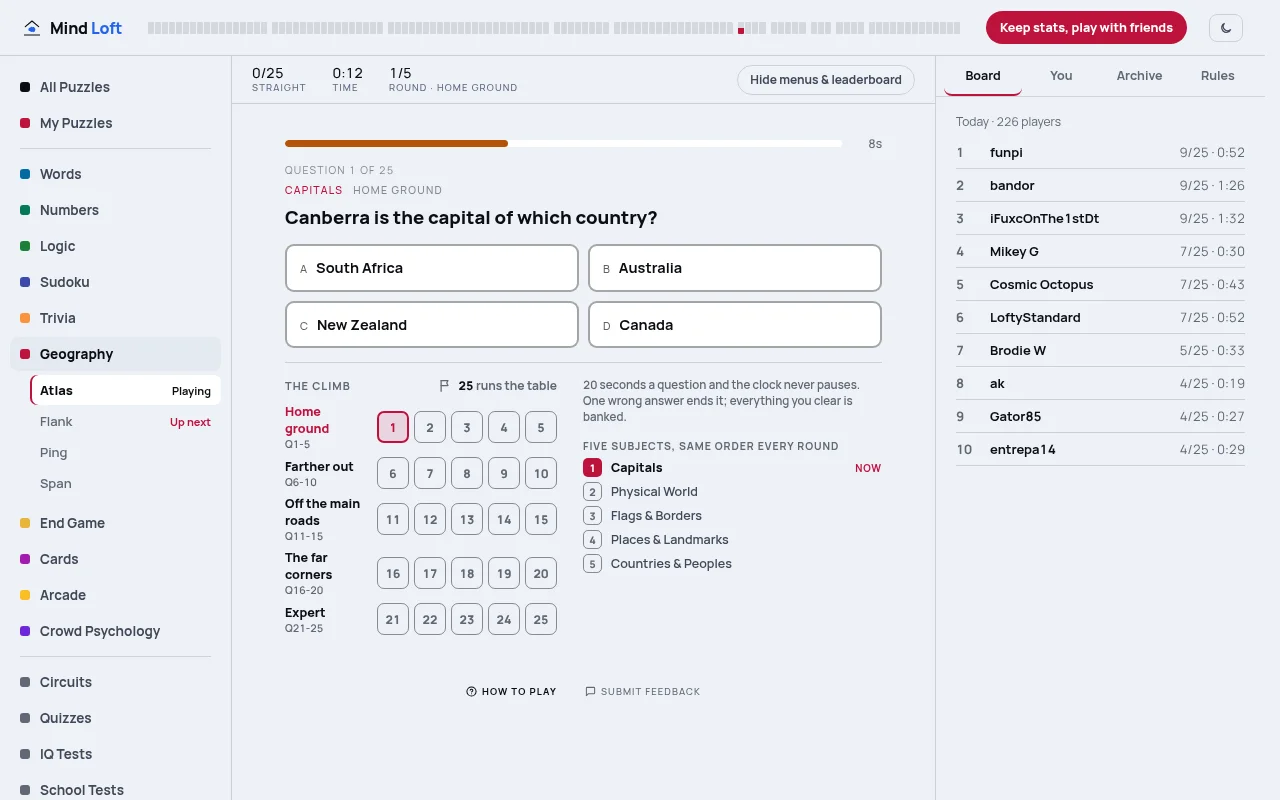Go to All Puzzles
Image resolution: width=1280 pixels, height=800 pixels.
click(115, 87)
